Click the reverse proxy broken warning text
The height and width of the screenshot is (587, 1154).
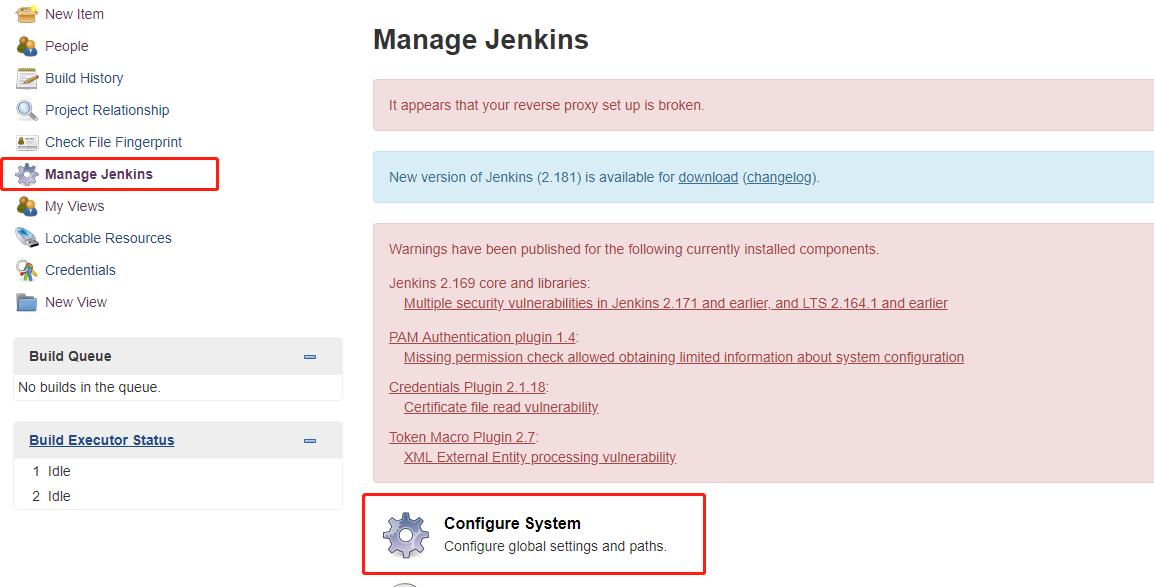click(547, 105)
